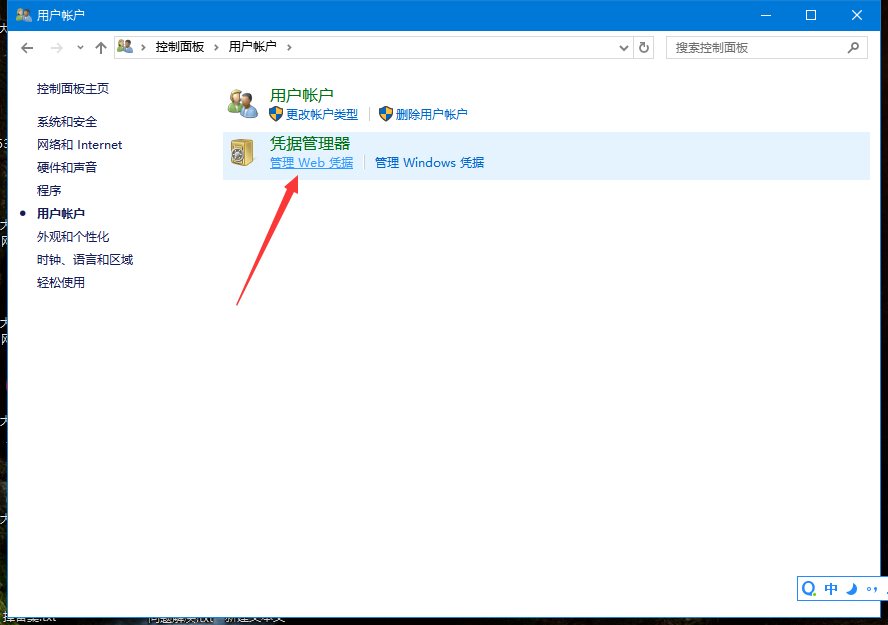The image size is (888, 625).
Task: Click shield icon beside 删除用户帐户
Action: tap(386, 114)
